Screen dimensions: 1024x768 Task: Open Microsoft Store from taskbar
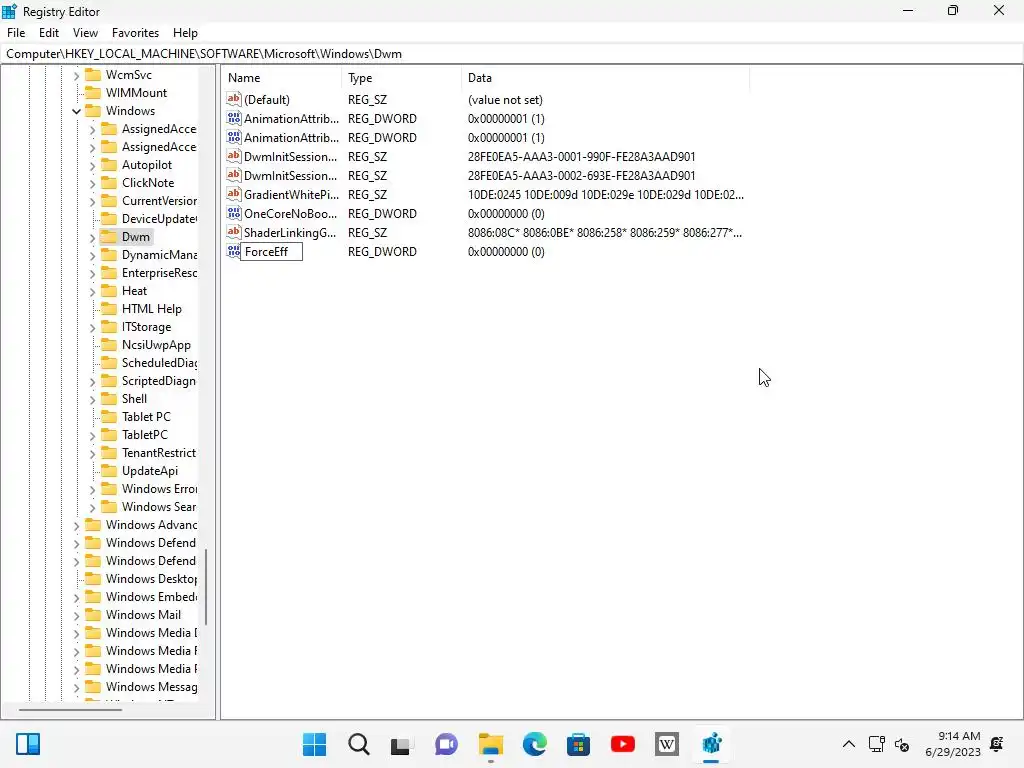pos(578,744)
